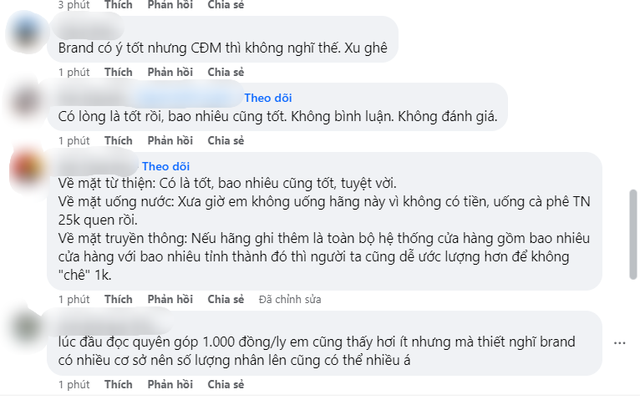Screen dimensions: 640x400
Task: Click Phản hồi under "Có lòng là tốt rồi" comment
Action: (170, 140)
